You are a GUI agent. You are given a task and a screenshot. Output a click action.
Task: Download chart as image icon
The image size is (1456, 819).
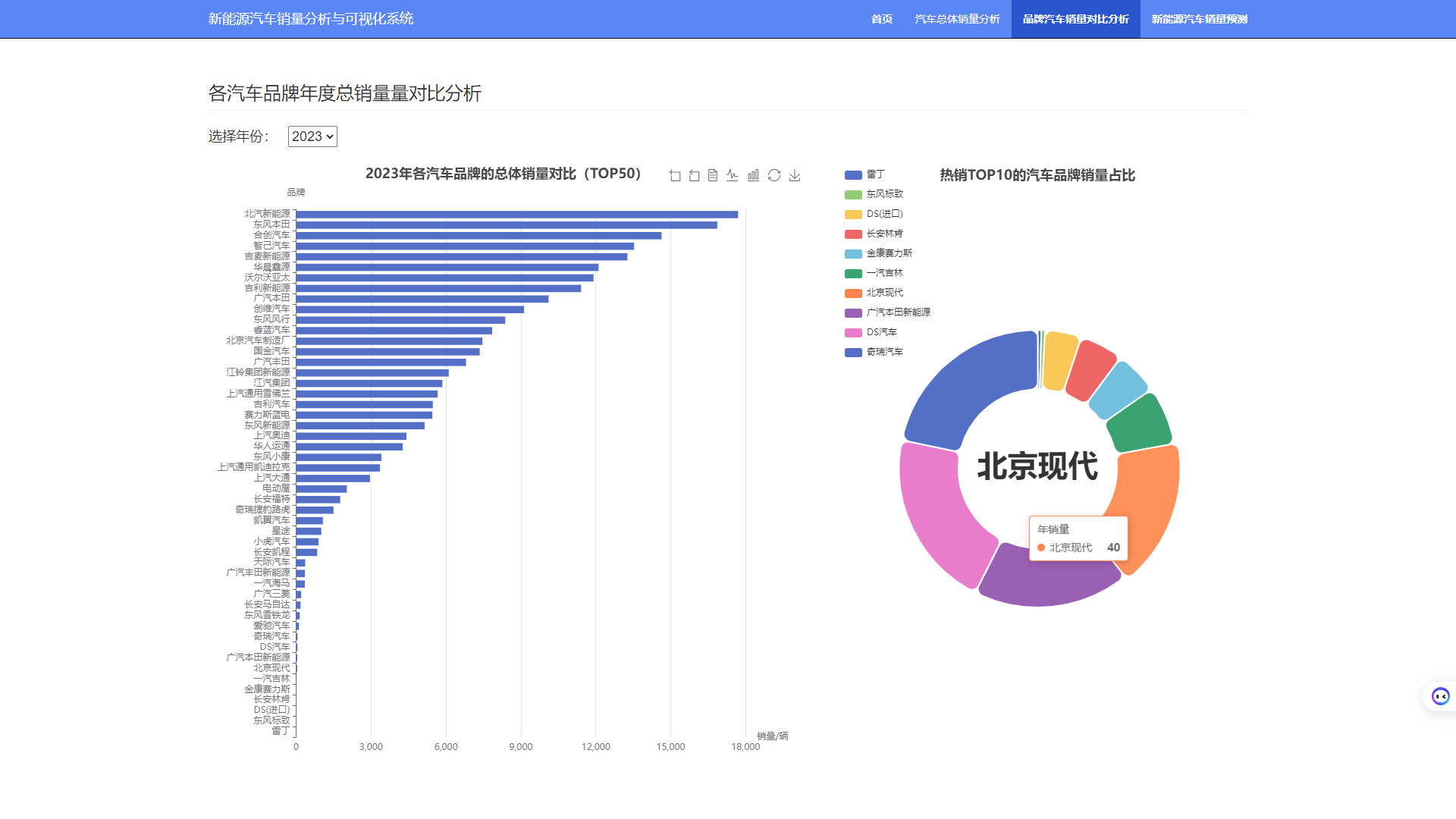(795, 176)
